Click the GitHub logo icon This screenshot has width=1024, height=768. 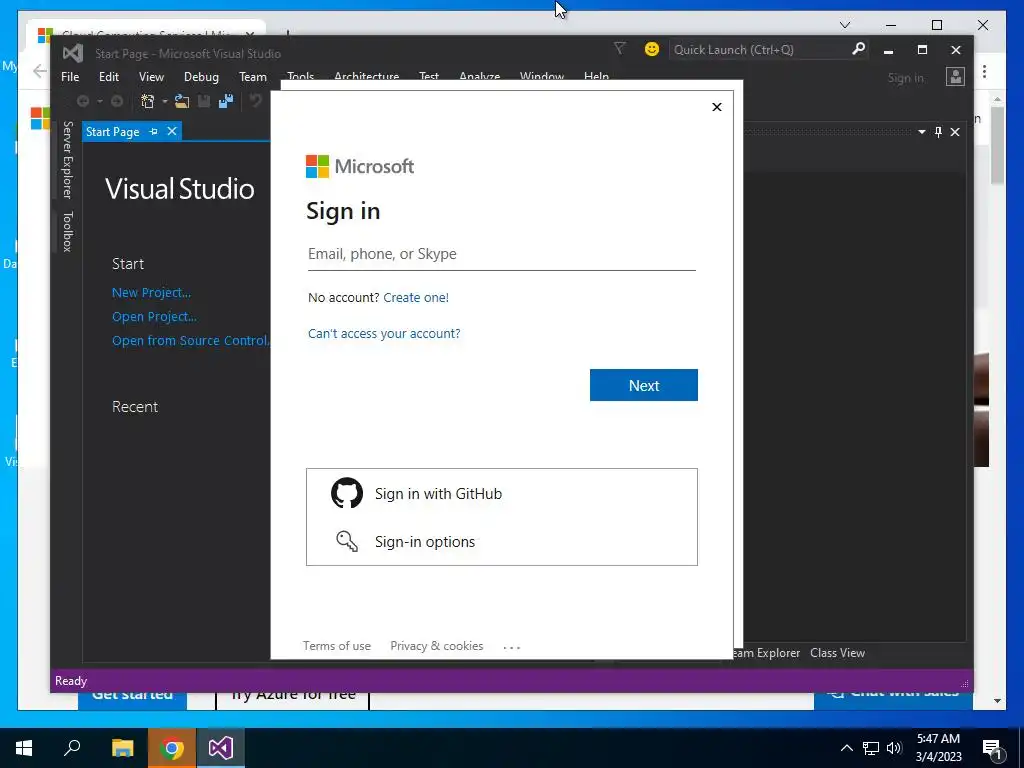click(347, 493)
